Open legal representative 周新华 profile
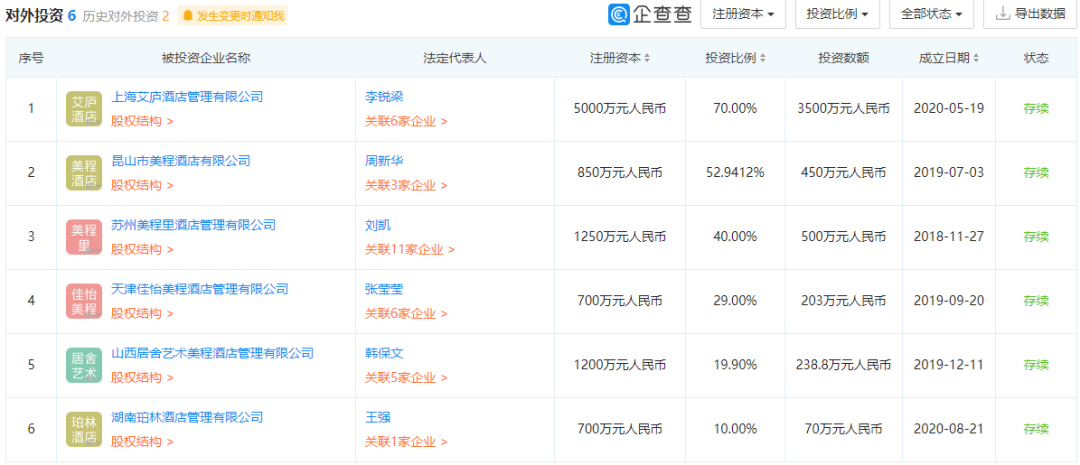The height and width of the screenshot is (465, 1080). coord(384,161)
